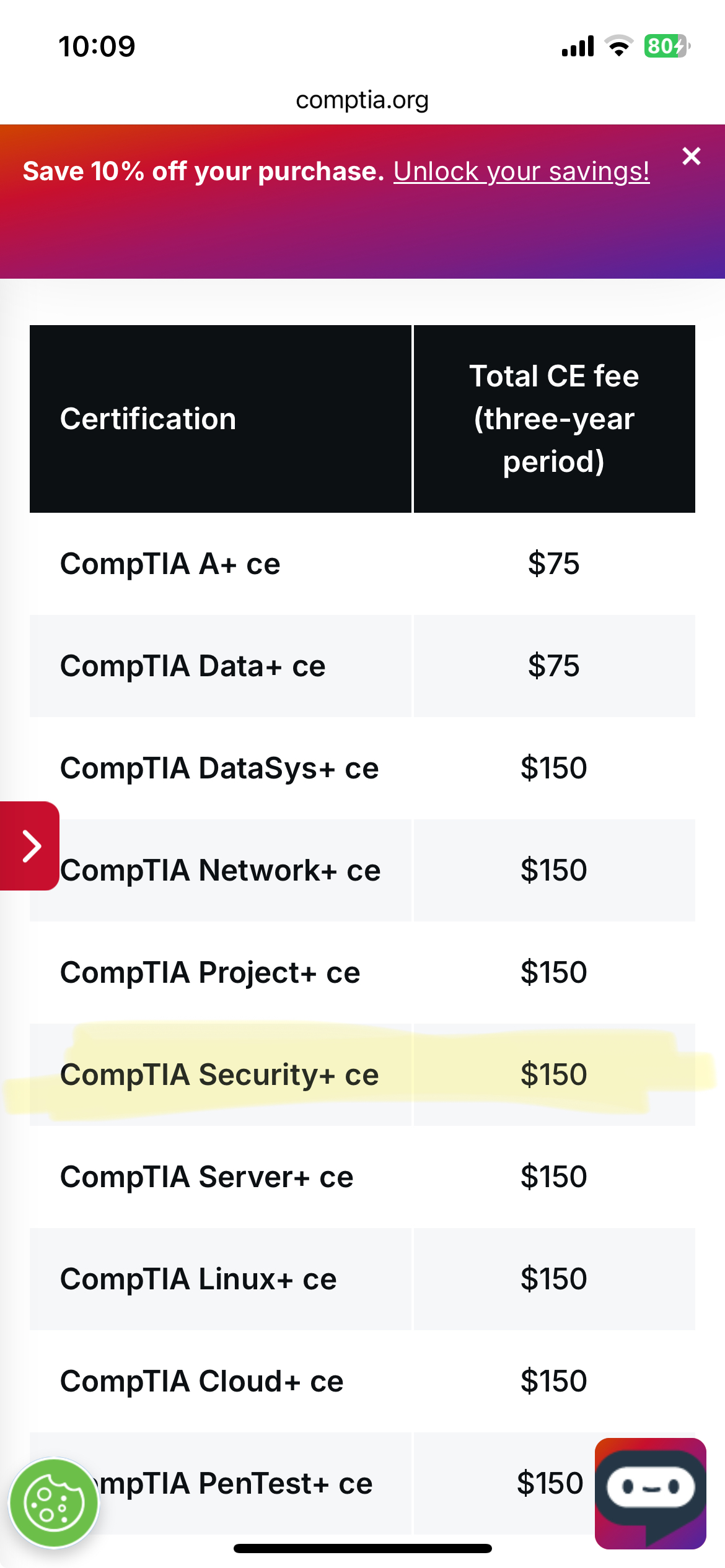Tap the CompTIA Cloud+ ce entry
This screenshot has width=725, height=1568.
click(201, 1382)
